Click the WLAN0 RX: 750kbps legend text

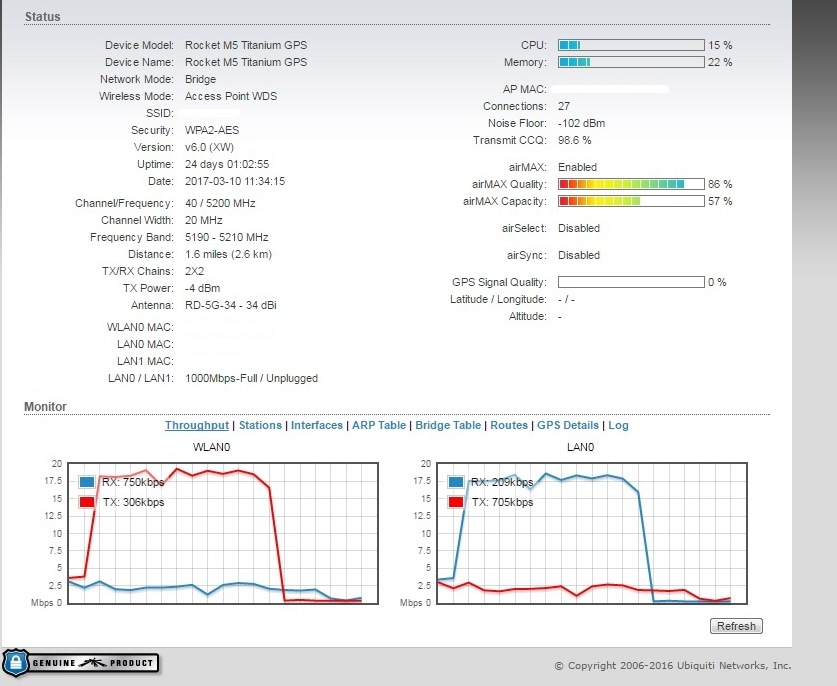pos(133,482)
